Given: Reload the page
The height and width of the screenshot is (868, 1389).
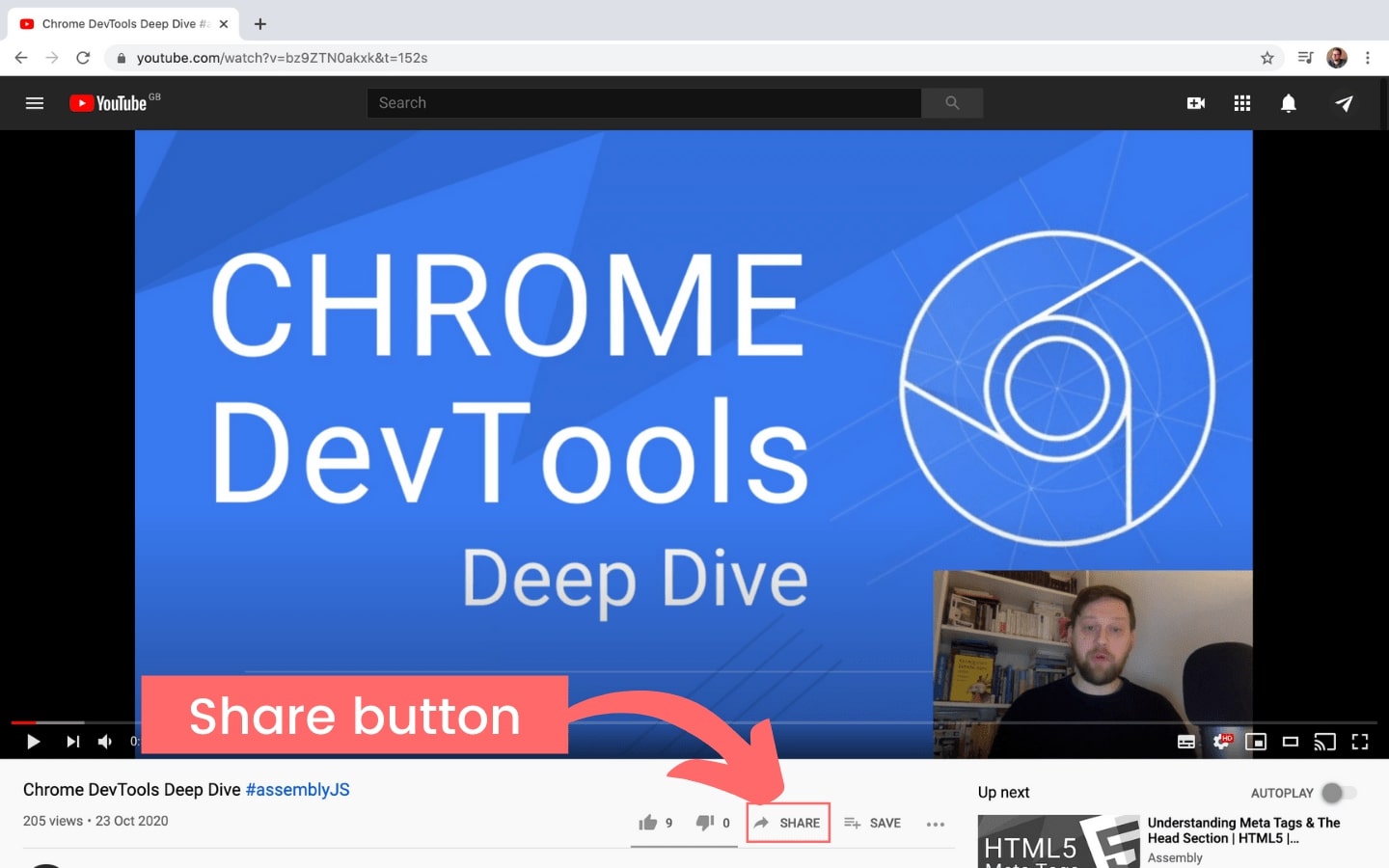Looking at the screenshot, I should click(x=83, y=58).
